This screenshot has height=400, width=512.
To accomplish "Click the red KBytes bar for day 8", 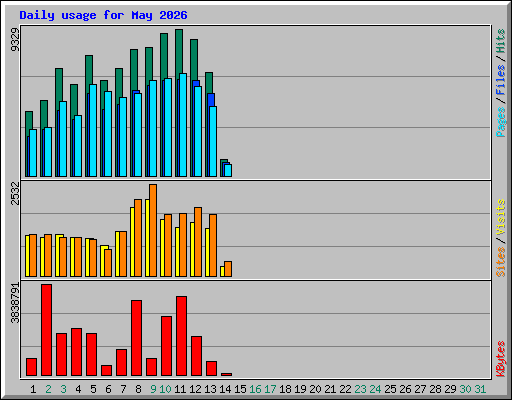I will (x=136, y=338).
